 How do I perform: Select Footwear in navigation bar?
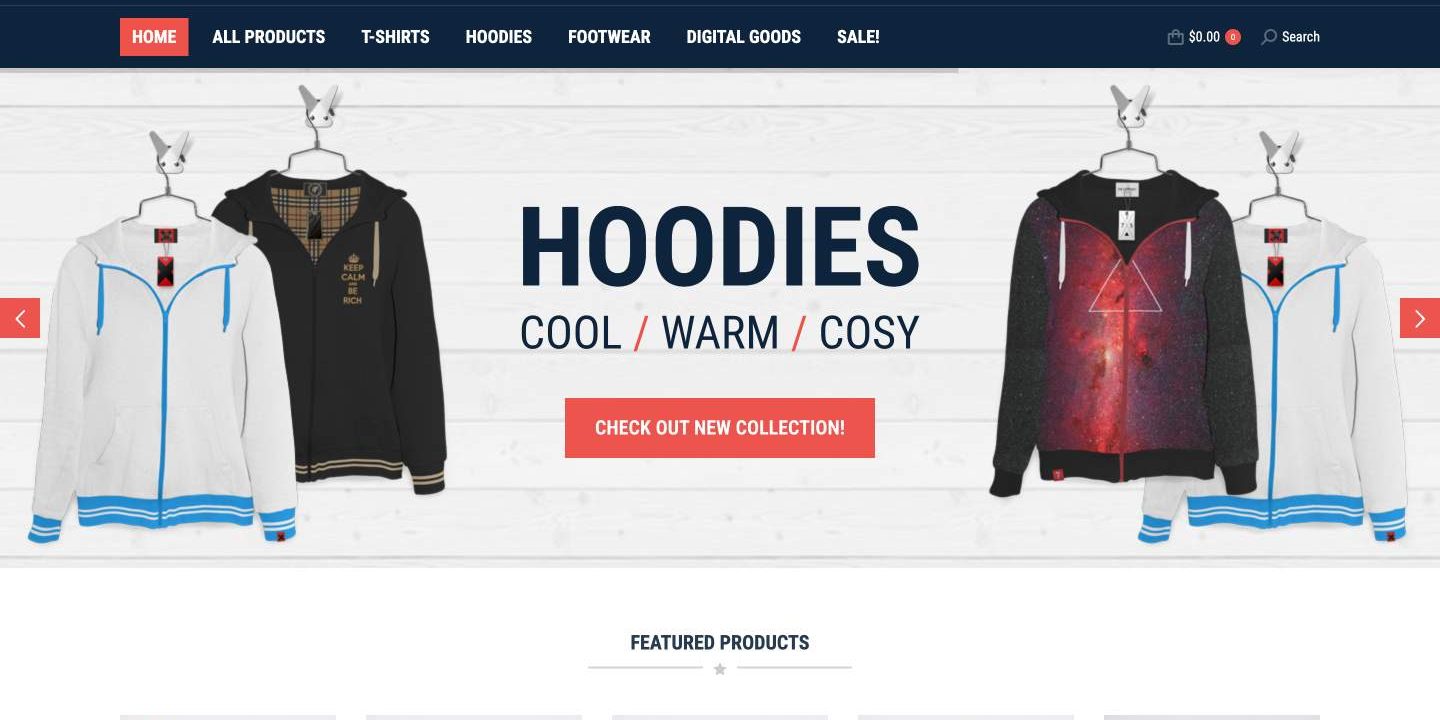(x=609, y=37)
